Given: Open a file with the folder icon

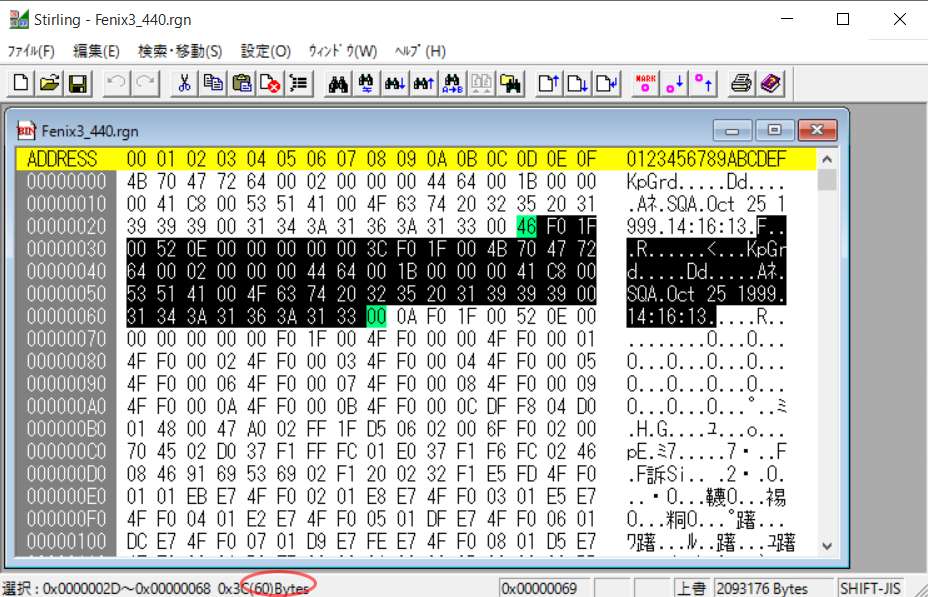Looking at the screenshot, I should coord(49,84).
